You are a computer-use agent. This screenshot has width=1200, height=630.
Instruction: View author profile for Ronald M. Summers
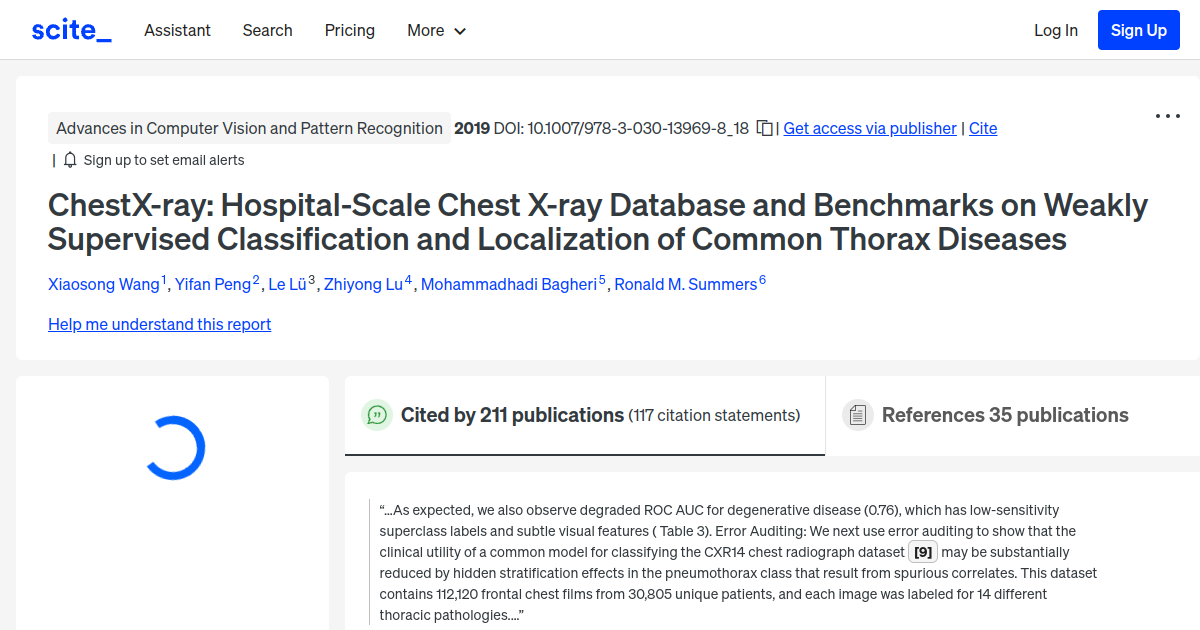coord(686,284)
